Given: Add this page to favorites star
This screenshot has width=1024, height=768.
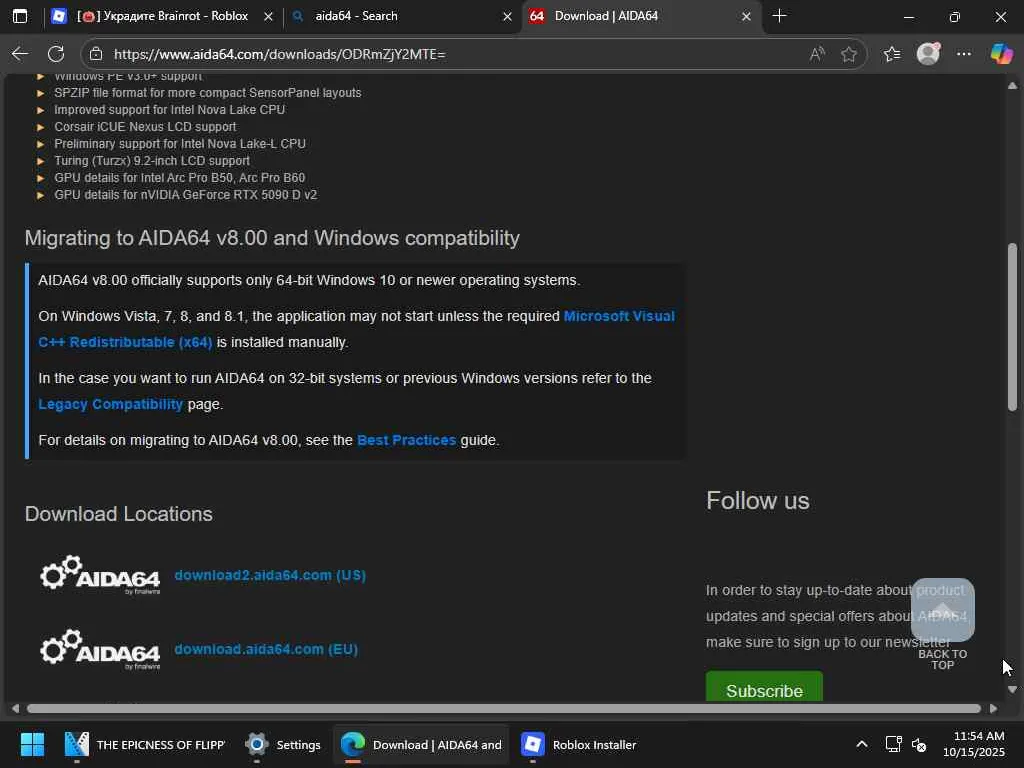Looking at the screenshot, I should (x=849, y=54).
